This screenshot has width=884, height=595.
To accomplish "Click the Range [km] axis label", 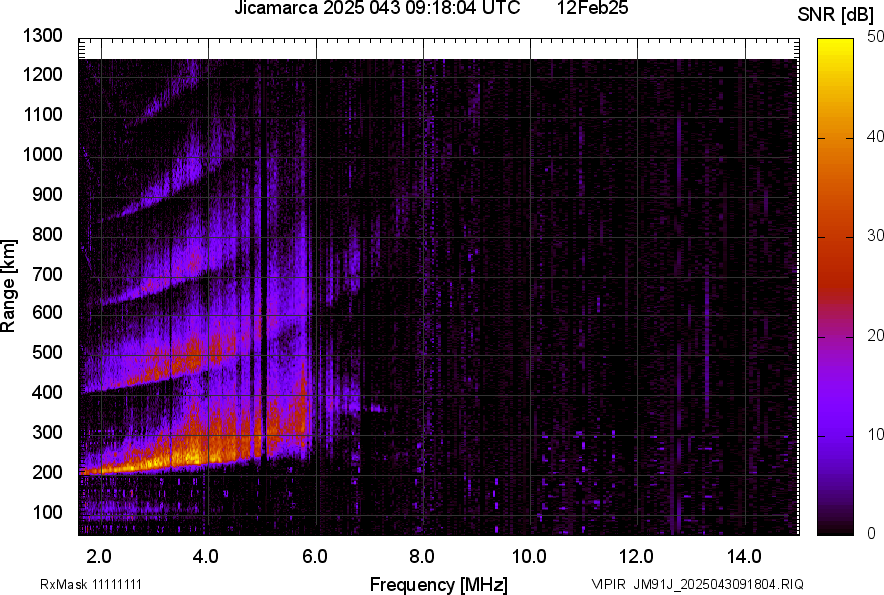I will tap(9, 287).
